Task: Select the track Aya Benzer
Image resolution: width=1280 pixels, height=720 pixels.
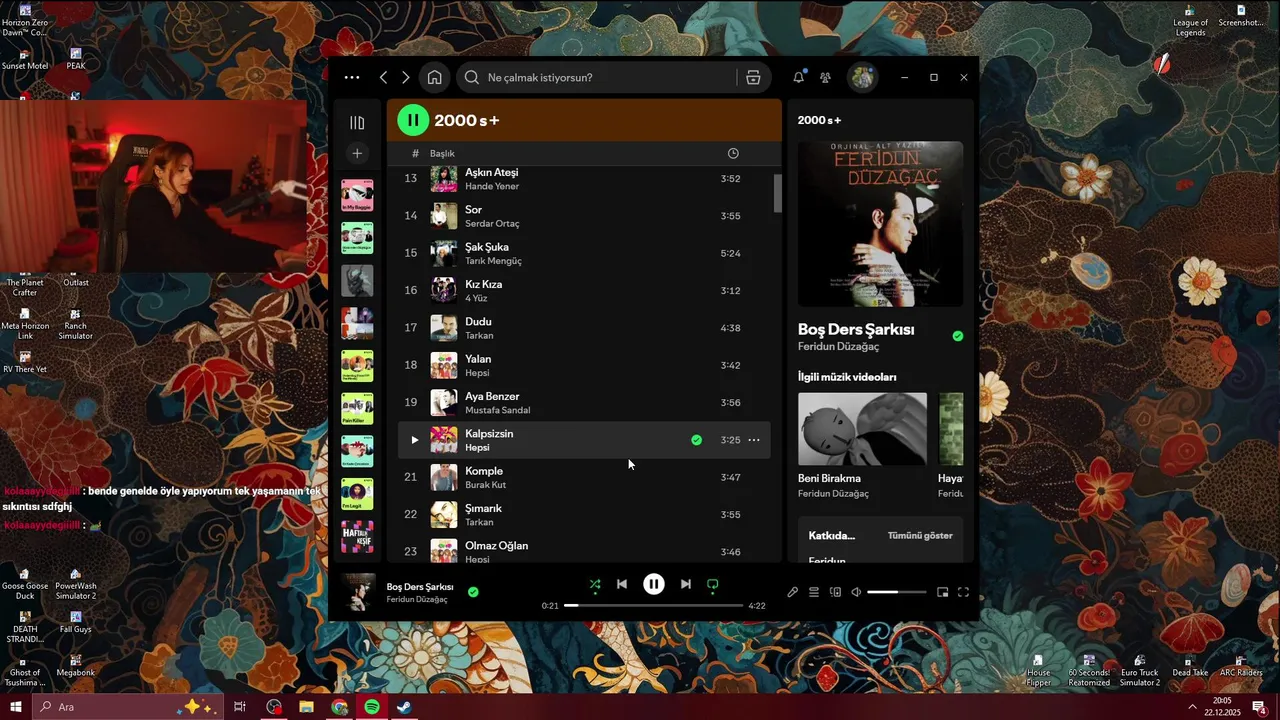Action: [x=492, y=396]
